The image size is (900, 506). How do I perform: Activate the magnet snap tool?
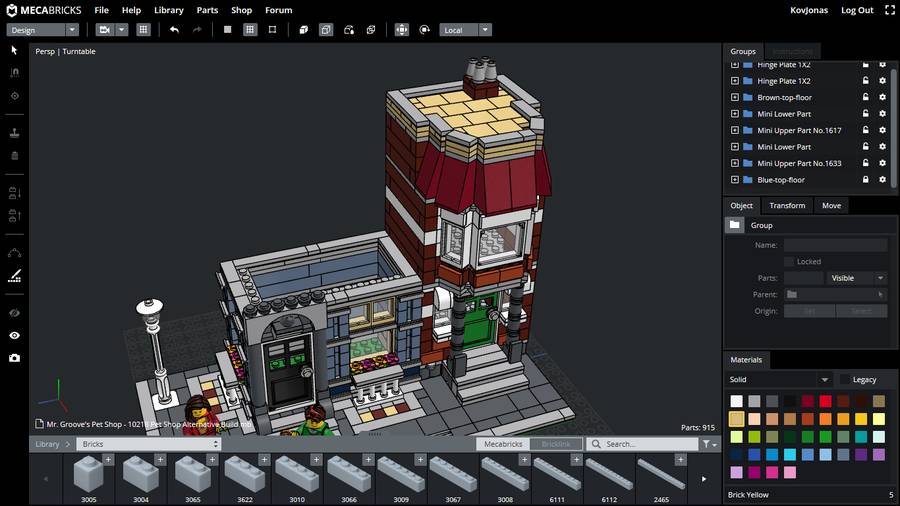(x=14, y=72)
